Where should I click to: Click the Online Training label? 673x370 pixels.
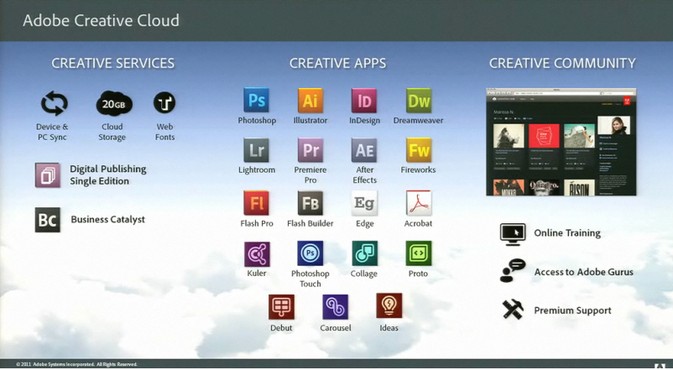[x=567, y=233]
